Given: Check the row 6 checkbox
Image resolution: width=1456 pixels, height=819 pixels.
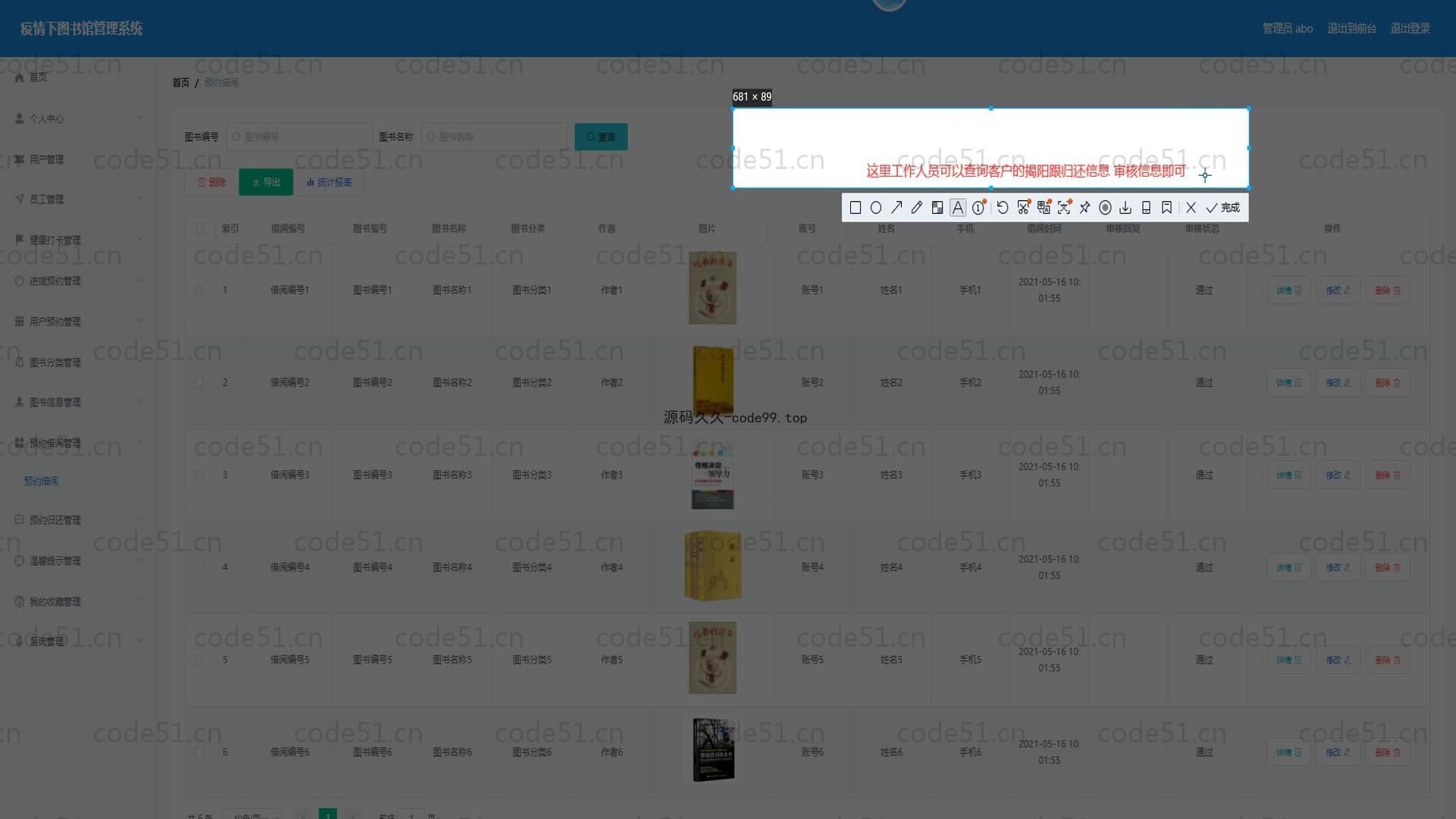Looking at the screenshot, I should [x=199, y=753].
